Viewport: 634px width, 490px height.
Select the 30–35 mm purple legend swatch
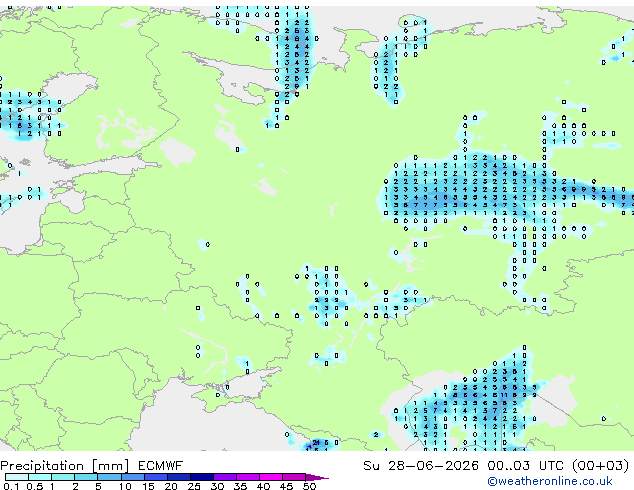click(225, 477)
